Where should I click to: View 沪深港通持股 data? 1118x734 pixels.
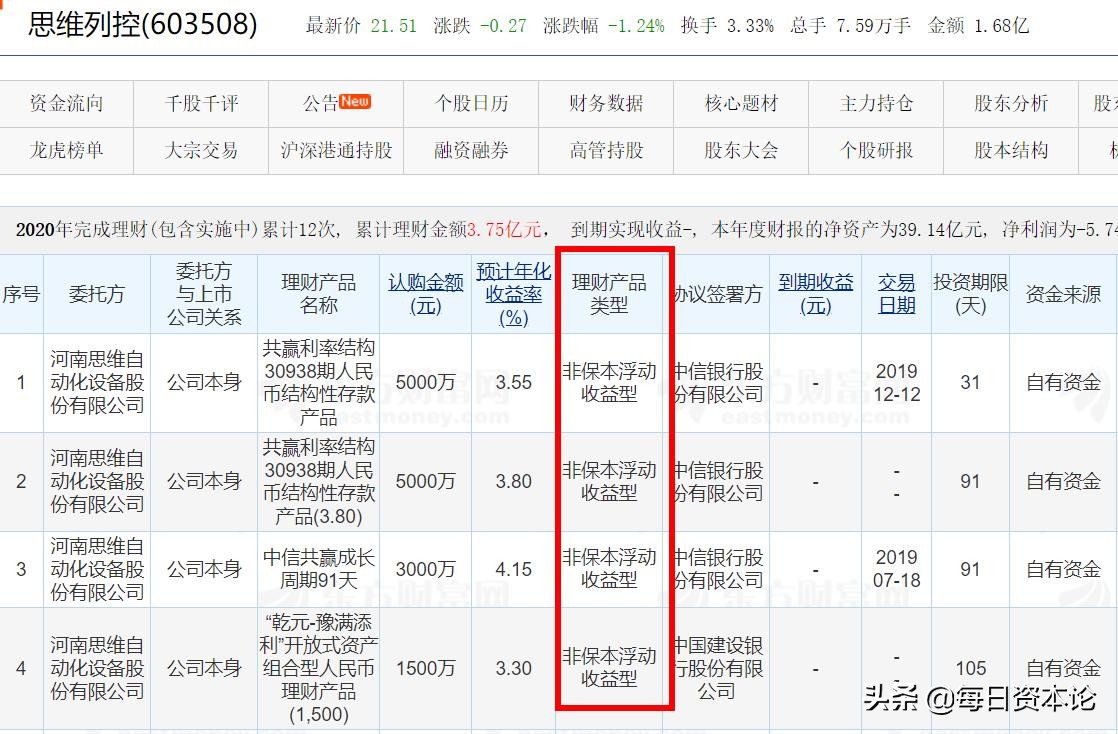(336, 152)
